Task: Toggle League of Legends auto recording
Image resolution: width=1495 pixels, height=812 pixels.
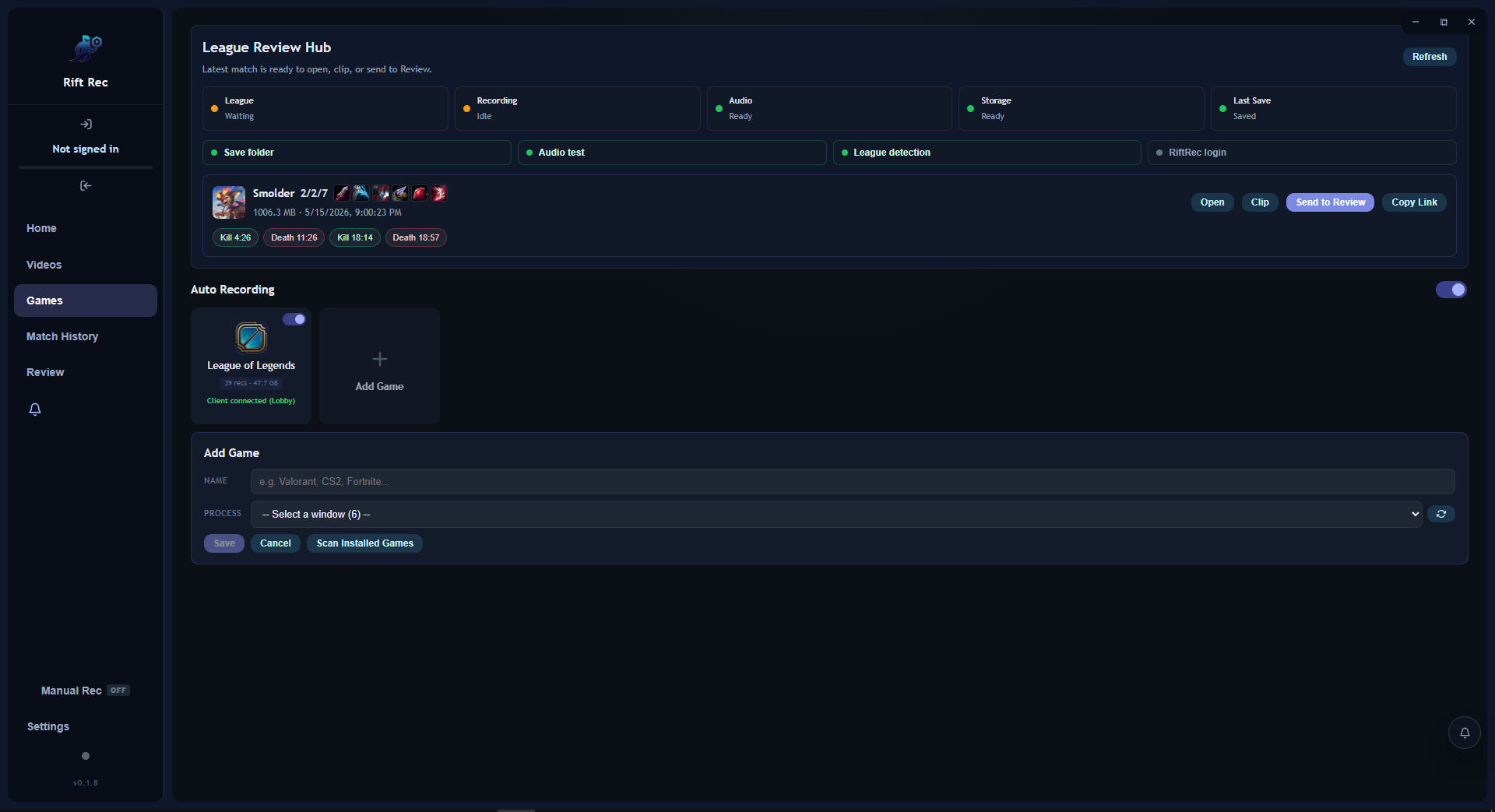Action: [x=294, y=319]
